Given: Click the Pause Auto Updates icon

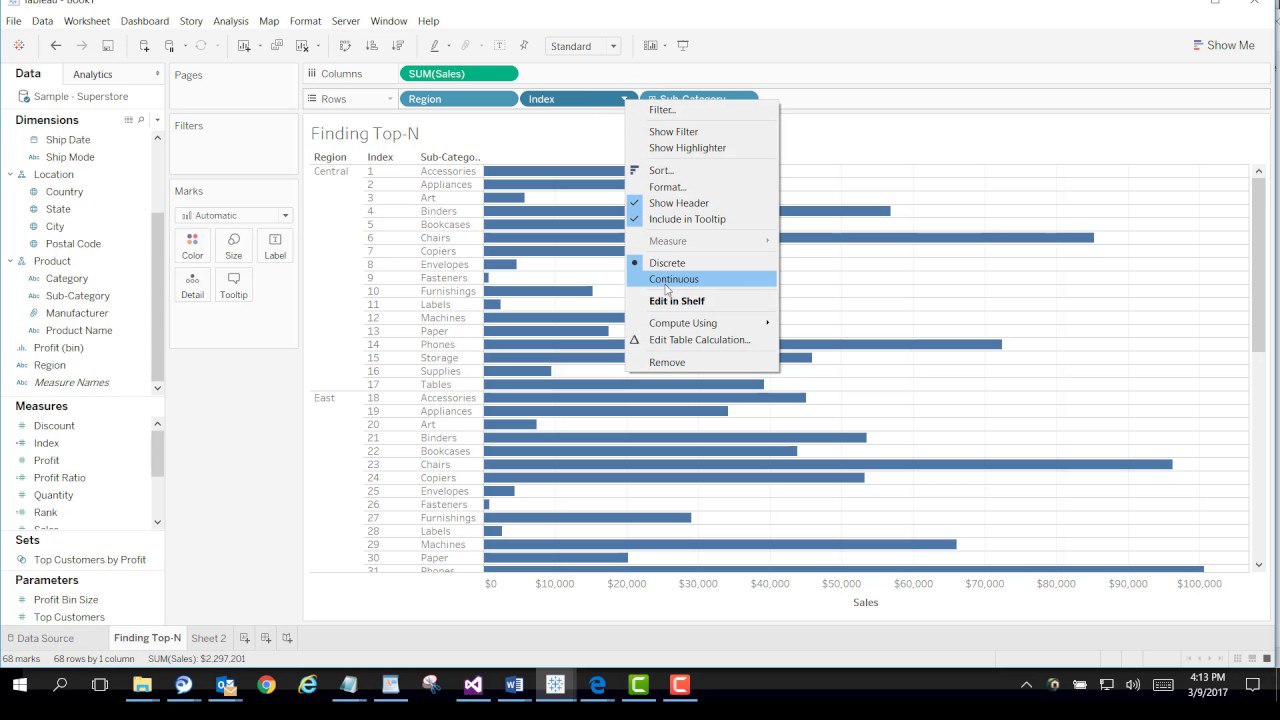Looking at the screenshot, I should tap(170, 46).
